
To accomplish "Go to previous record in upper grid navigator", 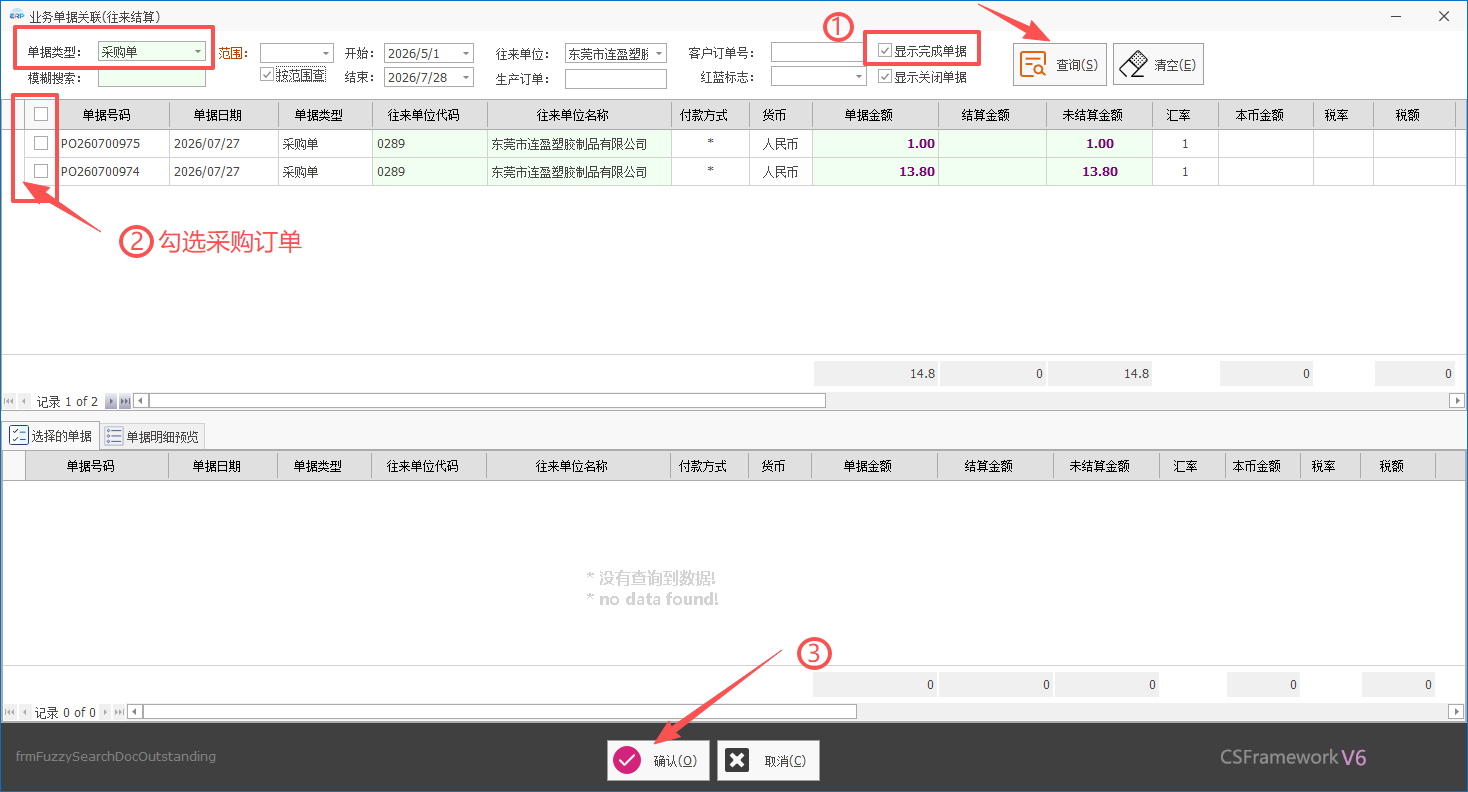I will coord(24,401).
